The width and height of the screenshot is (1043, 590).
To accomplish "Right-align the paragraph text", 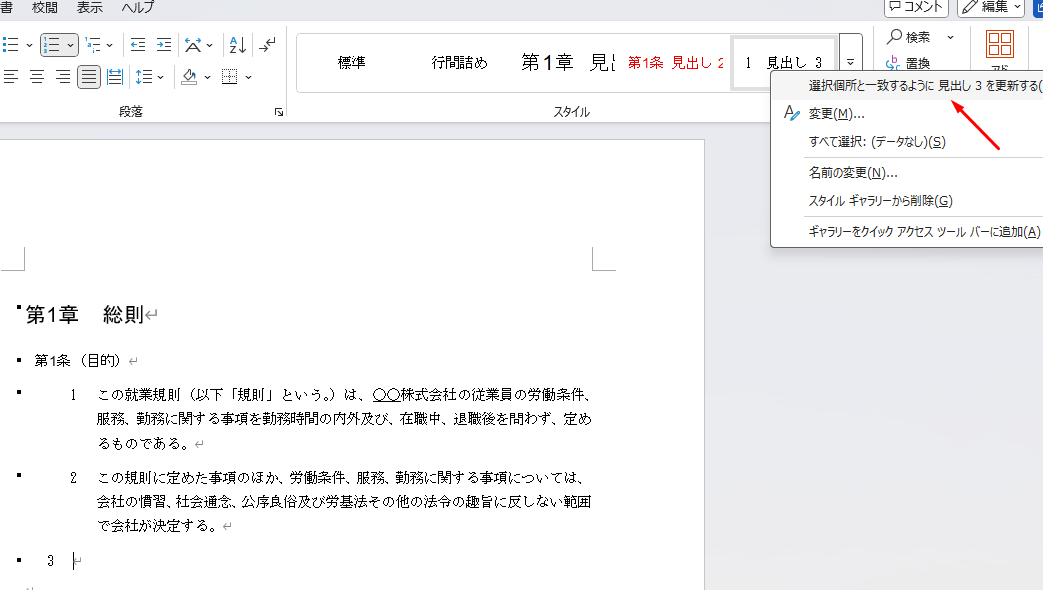I will pyautogui.click(x=63, y=77).
